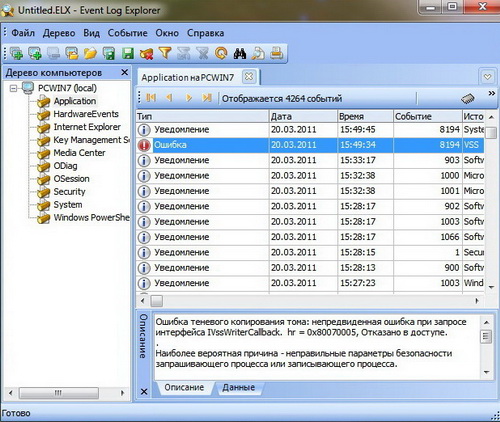The width and height of the screenshot is (500, 422).
Task: Click the memory chip icon in event toolbar
Action: (x=468, y=99)
